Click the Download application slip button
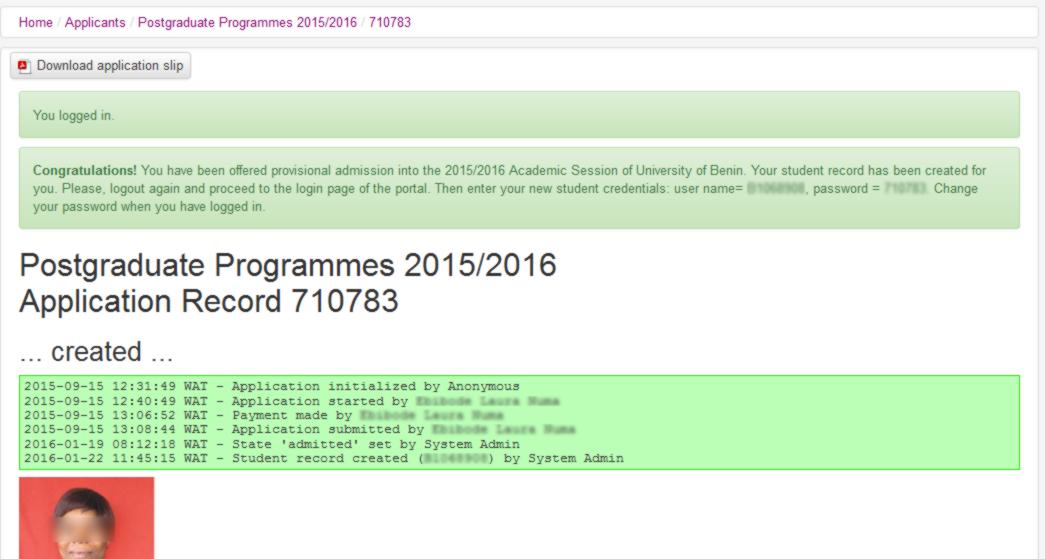Viewport: 1045px width, 559px height. tap(101, 66)
